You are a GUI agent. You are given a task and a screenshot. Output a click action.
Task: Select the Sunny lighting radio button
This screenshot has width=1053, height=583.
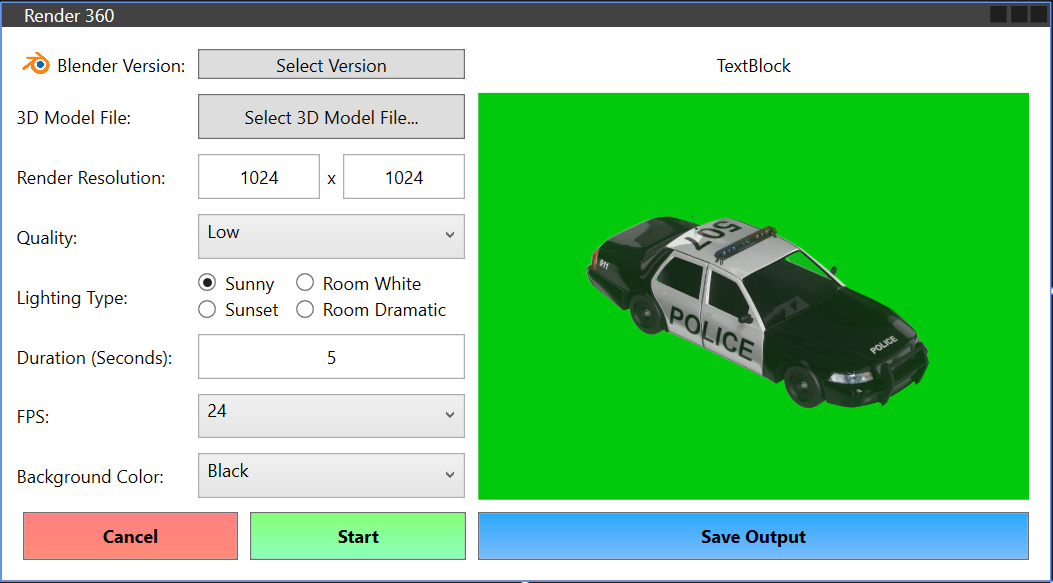pos(207,283)
